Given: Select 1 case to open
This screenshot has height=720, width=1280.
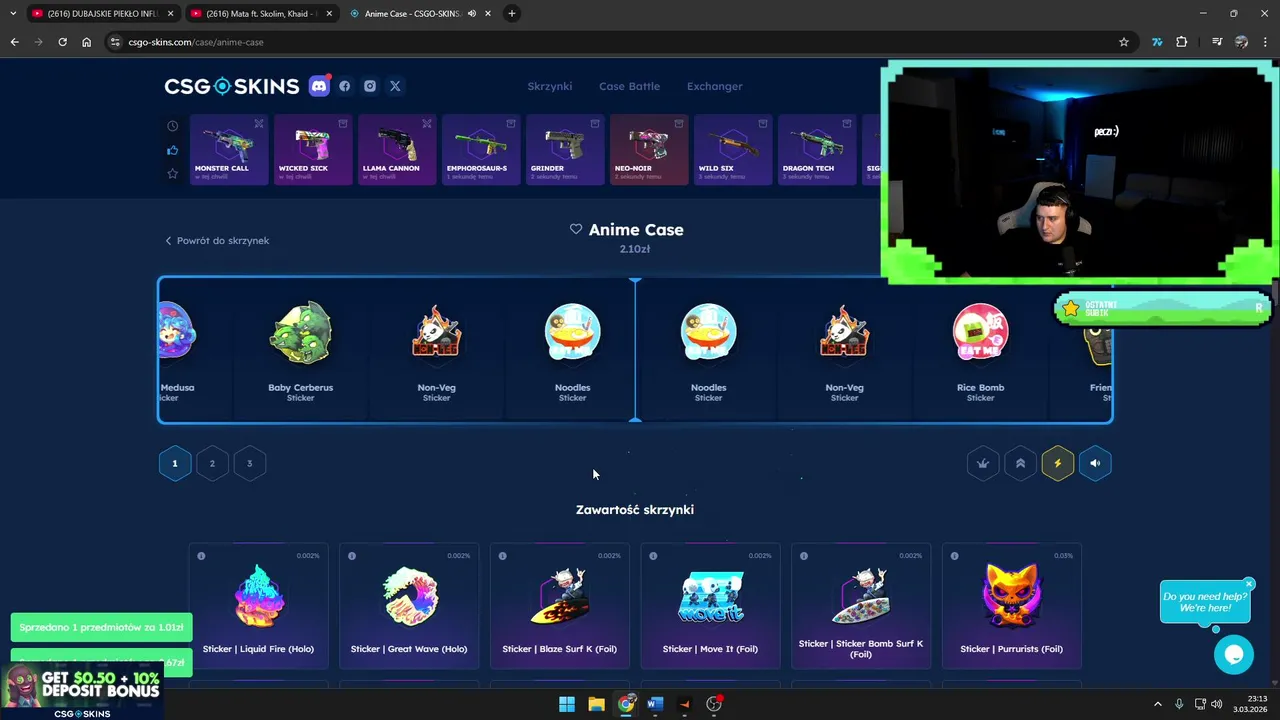Looking at the screenshot, I should coord(175,463).
